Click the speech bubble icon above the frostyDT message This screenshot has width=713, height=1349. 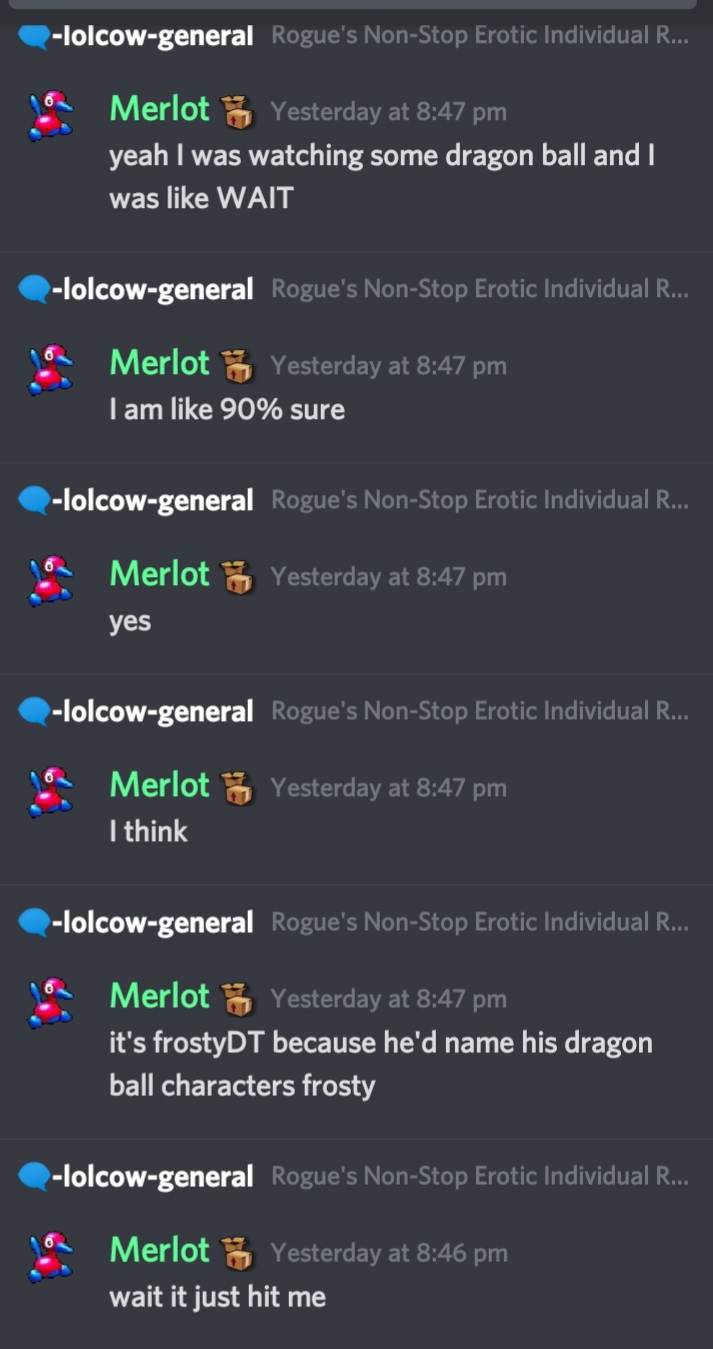(34, 922)
